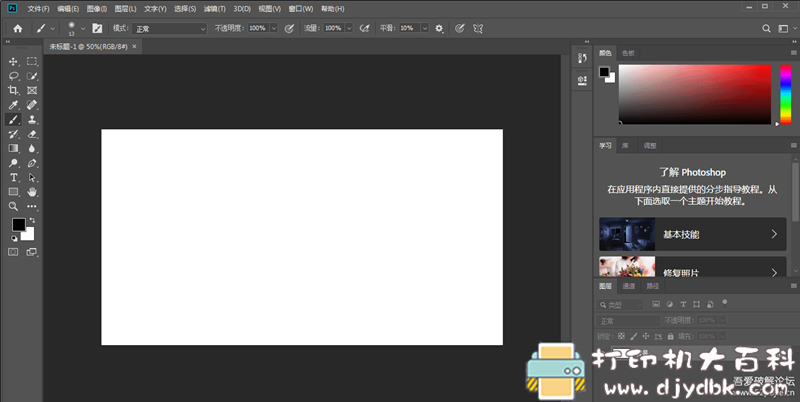Screen dimensions: 800x402
Task: Open the 滤镜(T) menu
Action: [214, 9]
